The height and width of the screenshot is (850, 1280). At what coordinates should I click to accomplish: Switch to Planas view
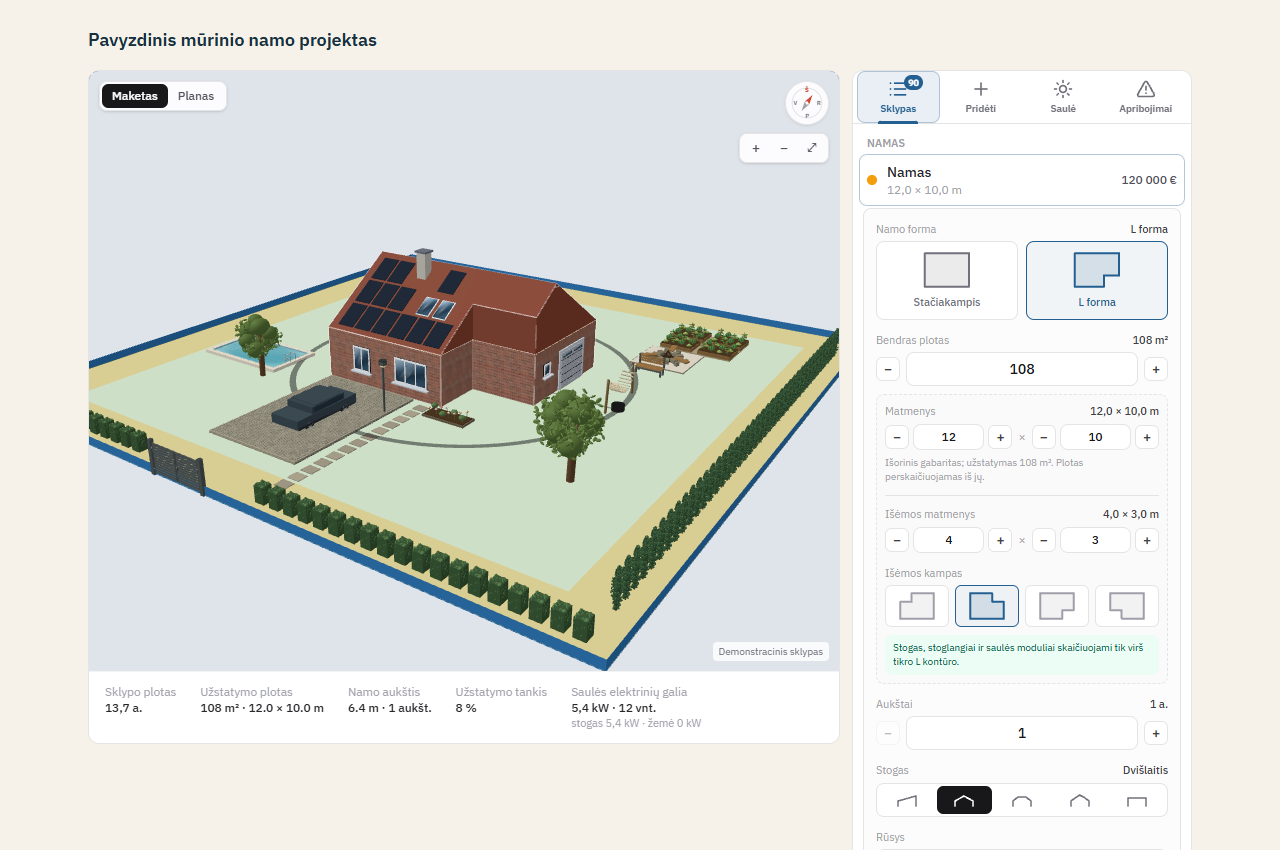tap(196, 96)
